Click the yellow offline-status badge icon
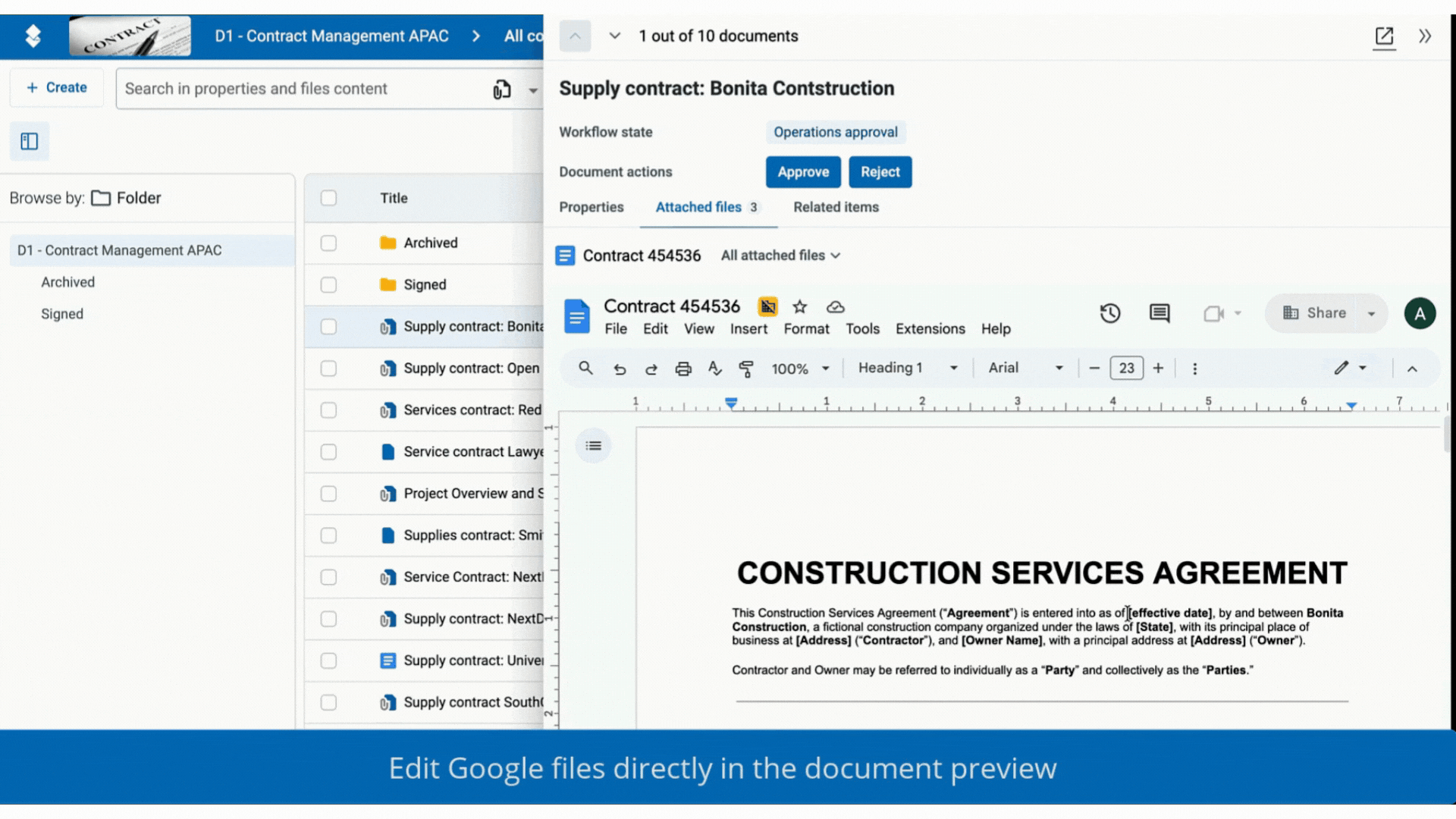 767,306
